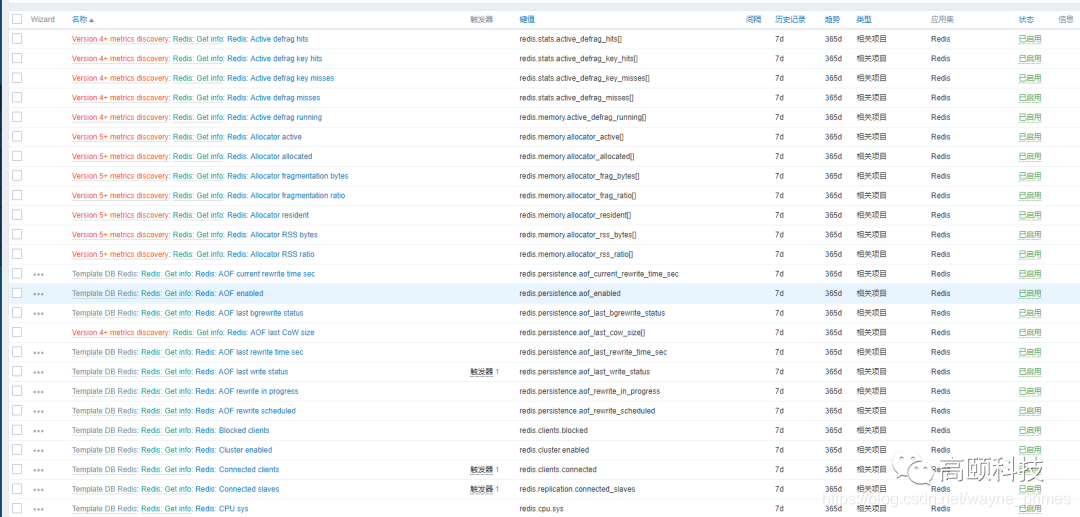
Task: Sort by the 键值 column header
Action: [x=527, y=20]
